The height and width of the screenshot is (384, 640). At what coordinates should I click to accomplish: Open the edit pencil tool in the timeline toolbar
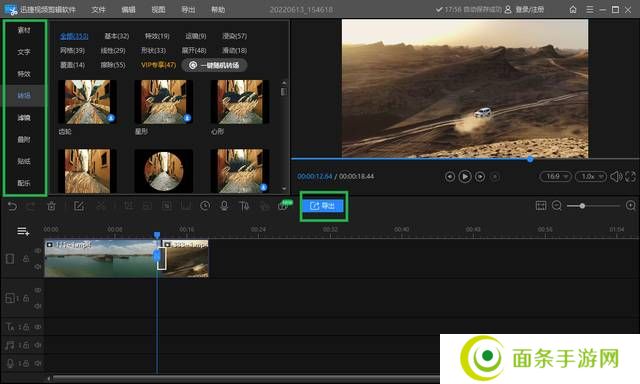coord(79,206)
